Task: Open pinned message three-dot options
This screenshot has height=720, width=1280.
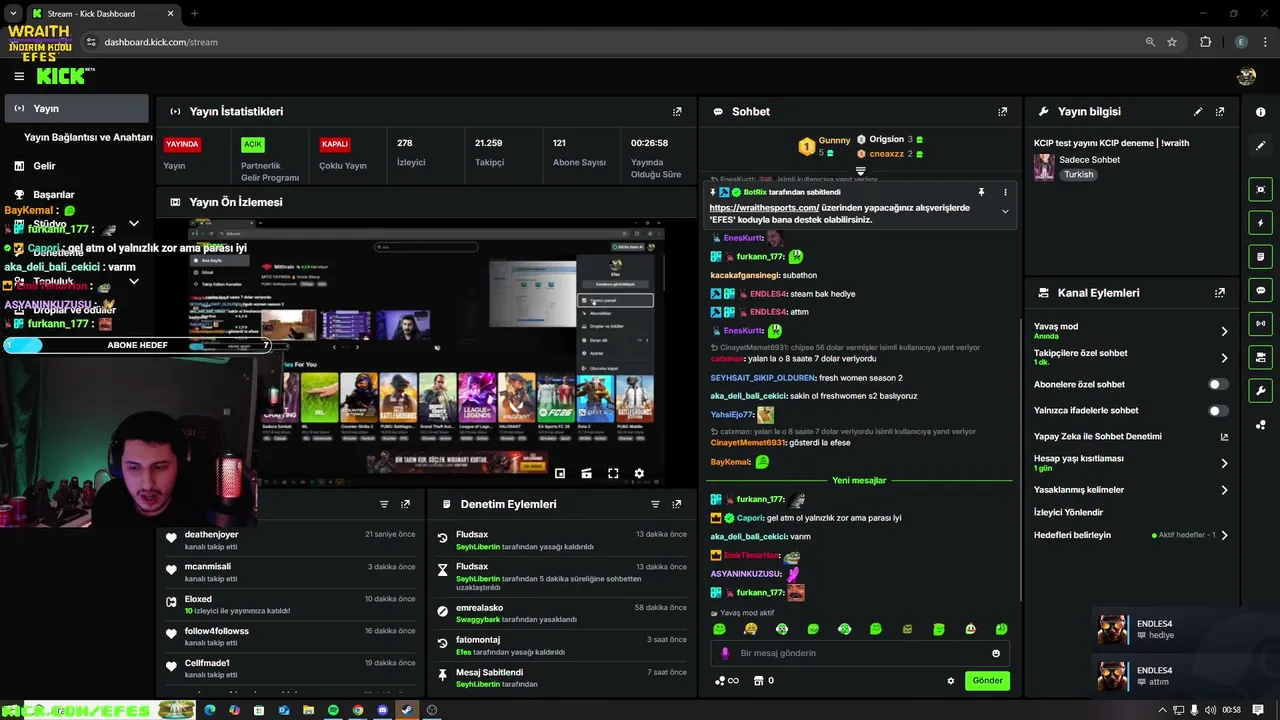Action: (x=1005, y=192)
